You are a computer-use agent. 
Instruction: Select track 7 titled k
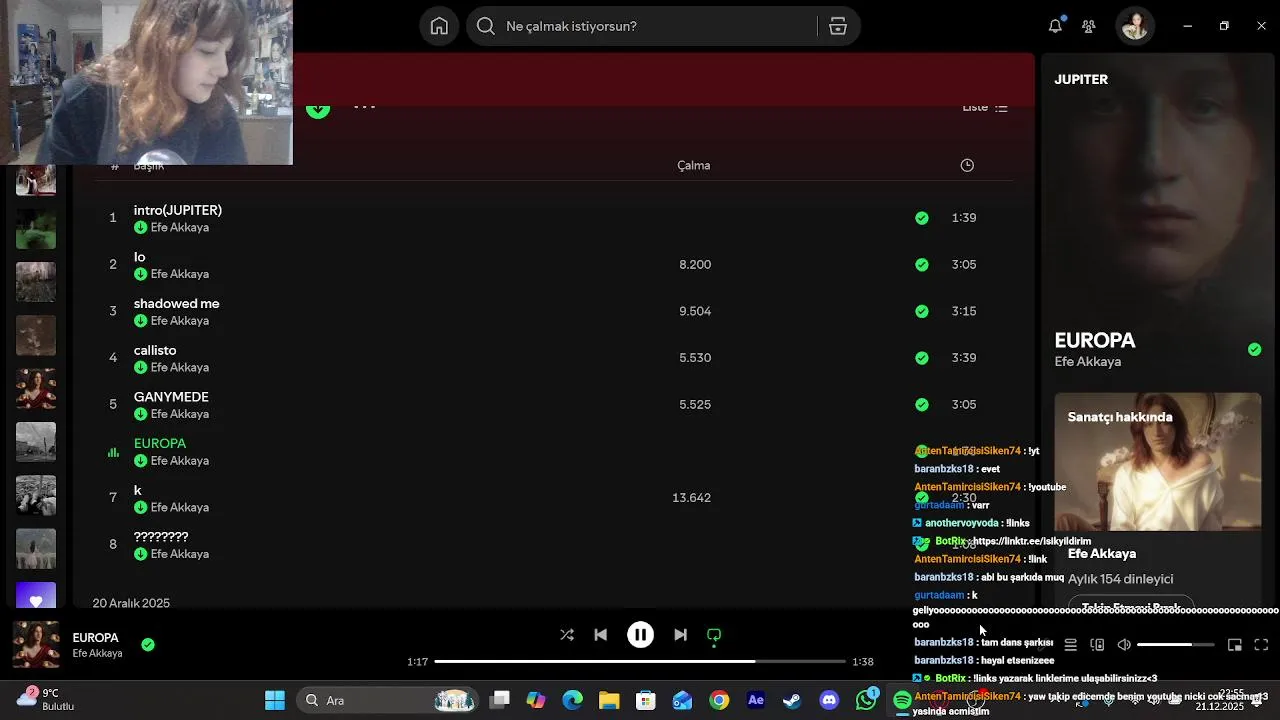[x=138, y=490]
